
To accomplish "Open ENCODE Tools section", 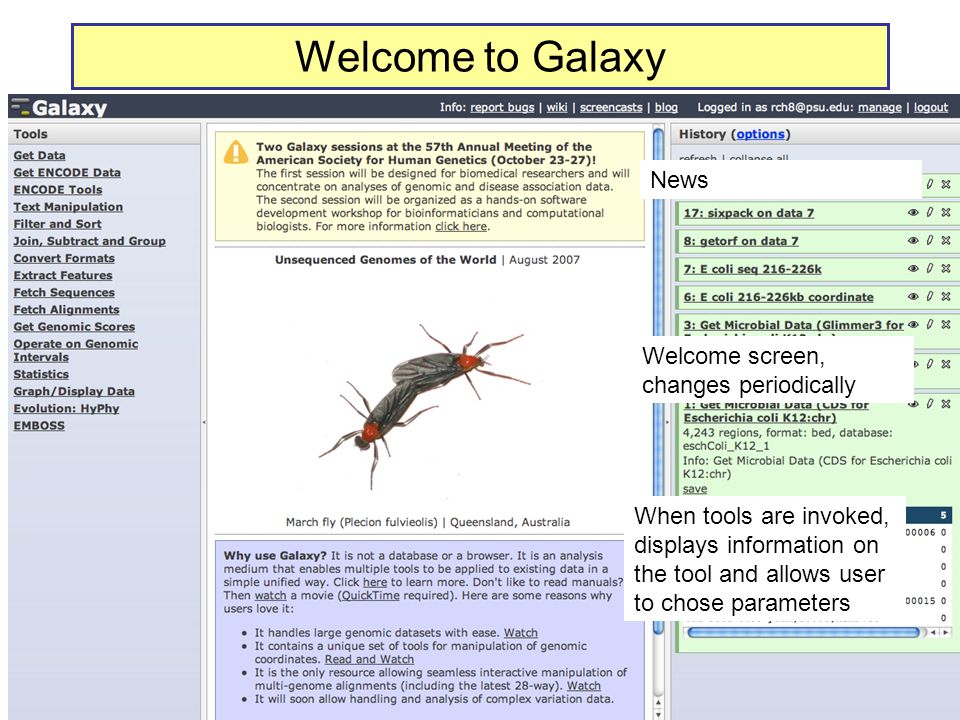I will coord(58,190).
